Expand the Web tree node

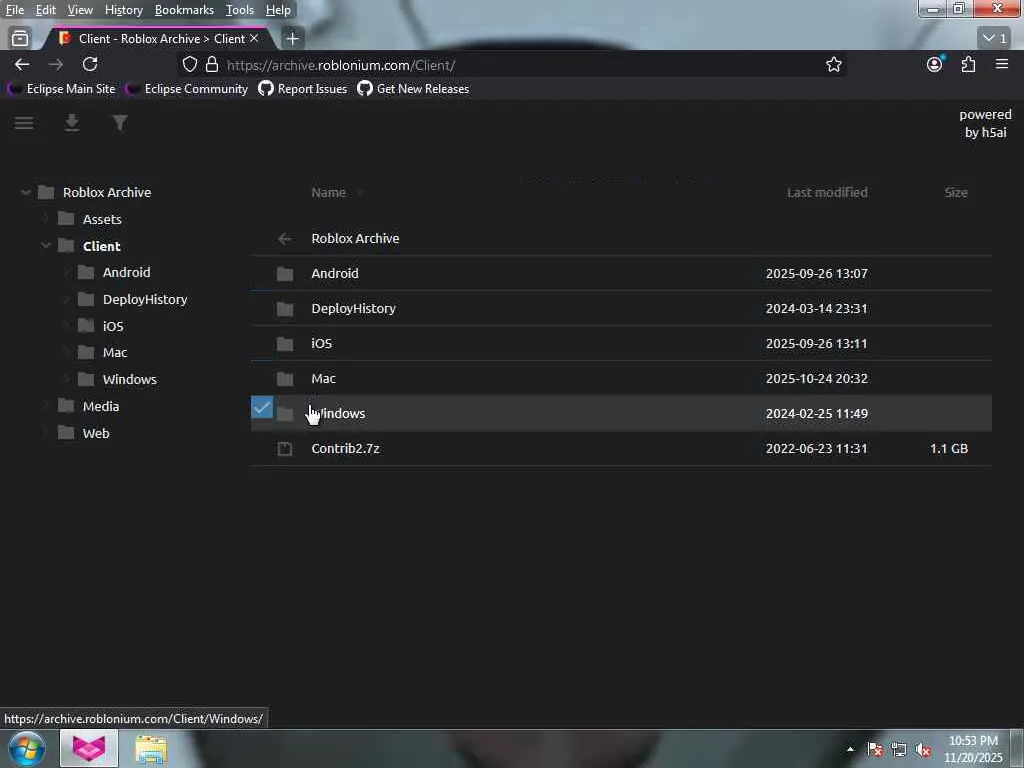pos(45,432)
